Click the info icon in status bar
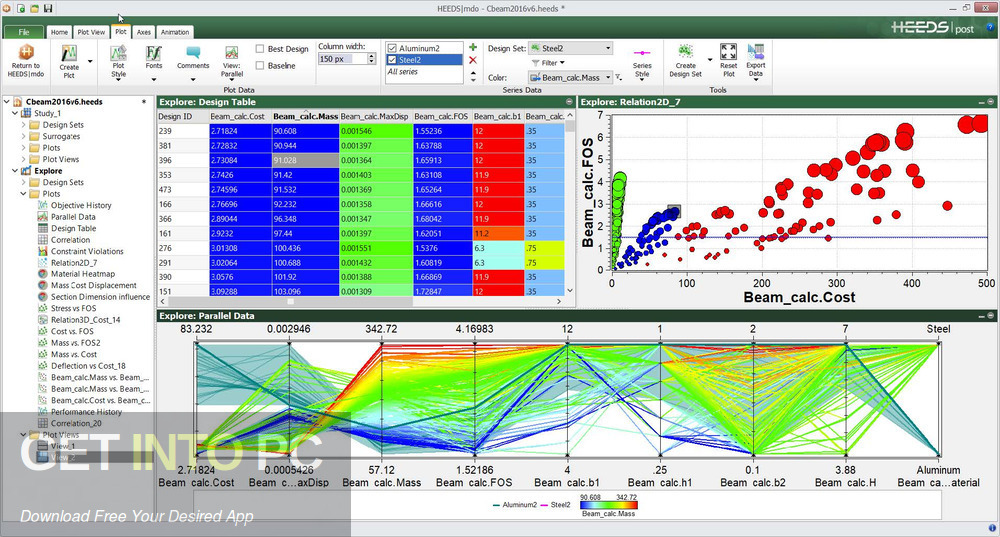 pos(992,528)
